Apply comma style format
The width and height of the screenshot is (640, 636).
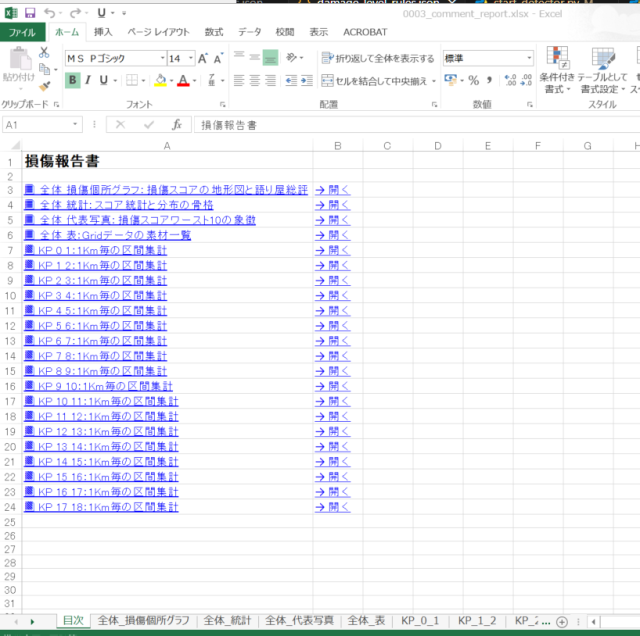pyautogui.click(x=489, y=80)
